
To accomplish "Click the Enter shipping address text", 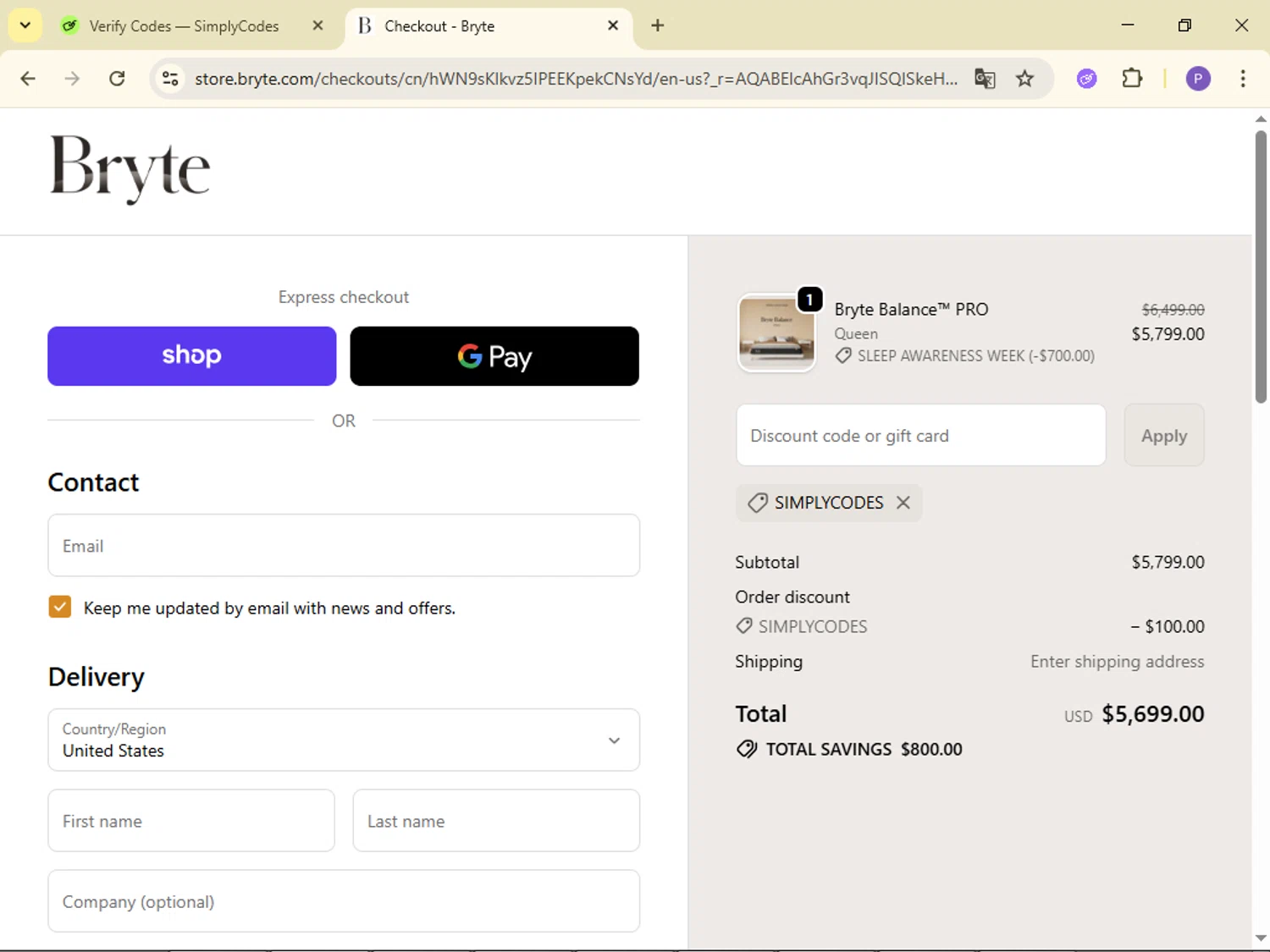I will tap(1117, 662).
